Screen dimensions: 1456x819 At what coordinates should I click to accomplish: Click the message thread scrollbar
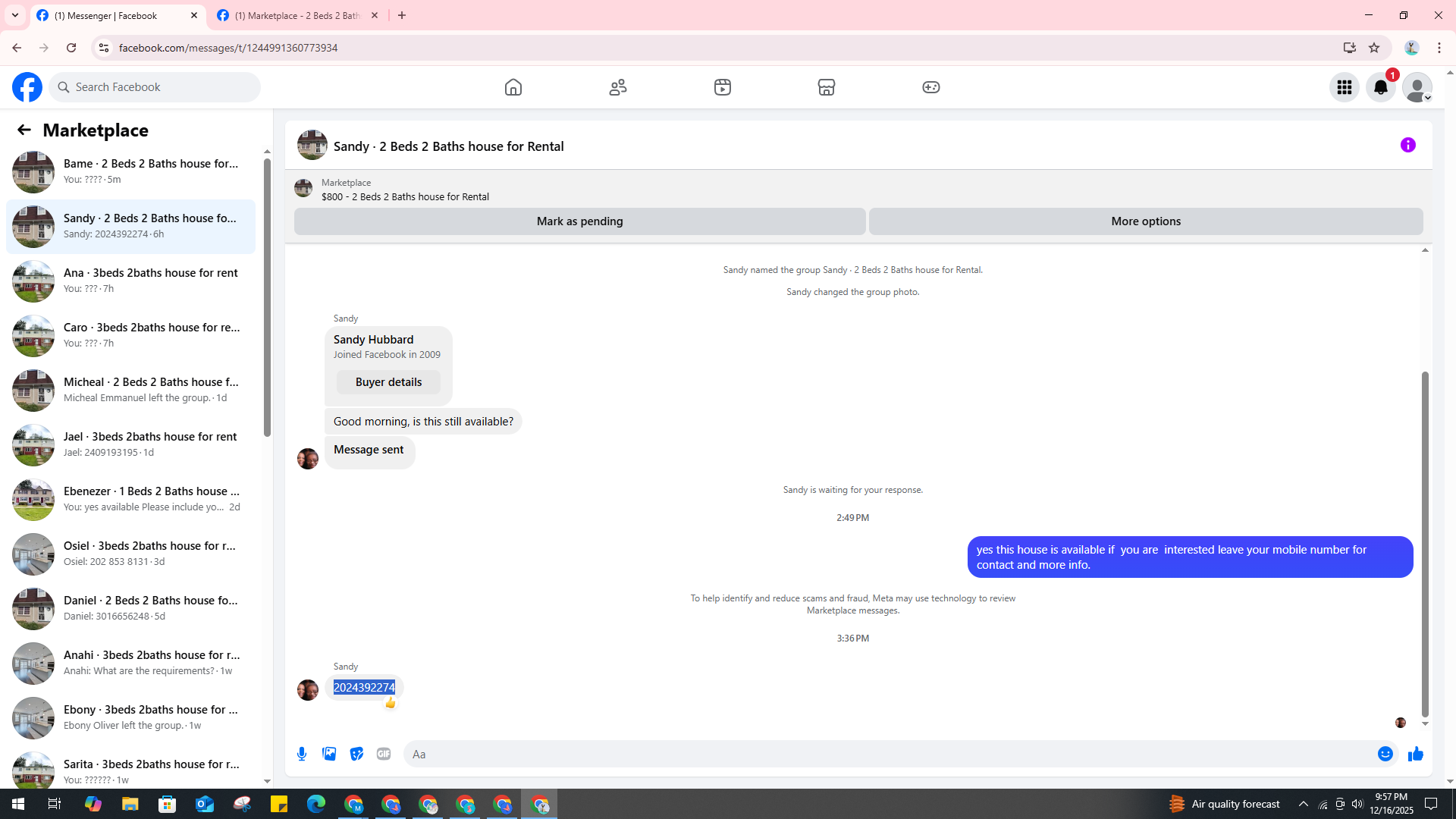1425,544
